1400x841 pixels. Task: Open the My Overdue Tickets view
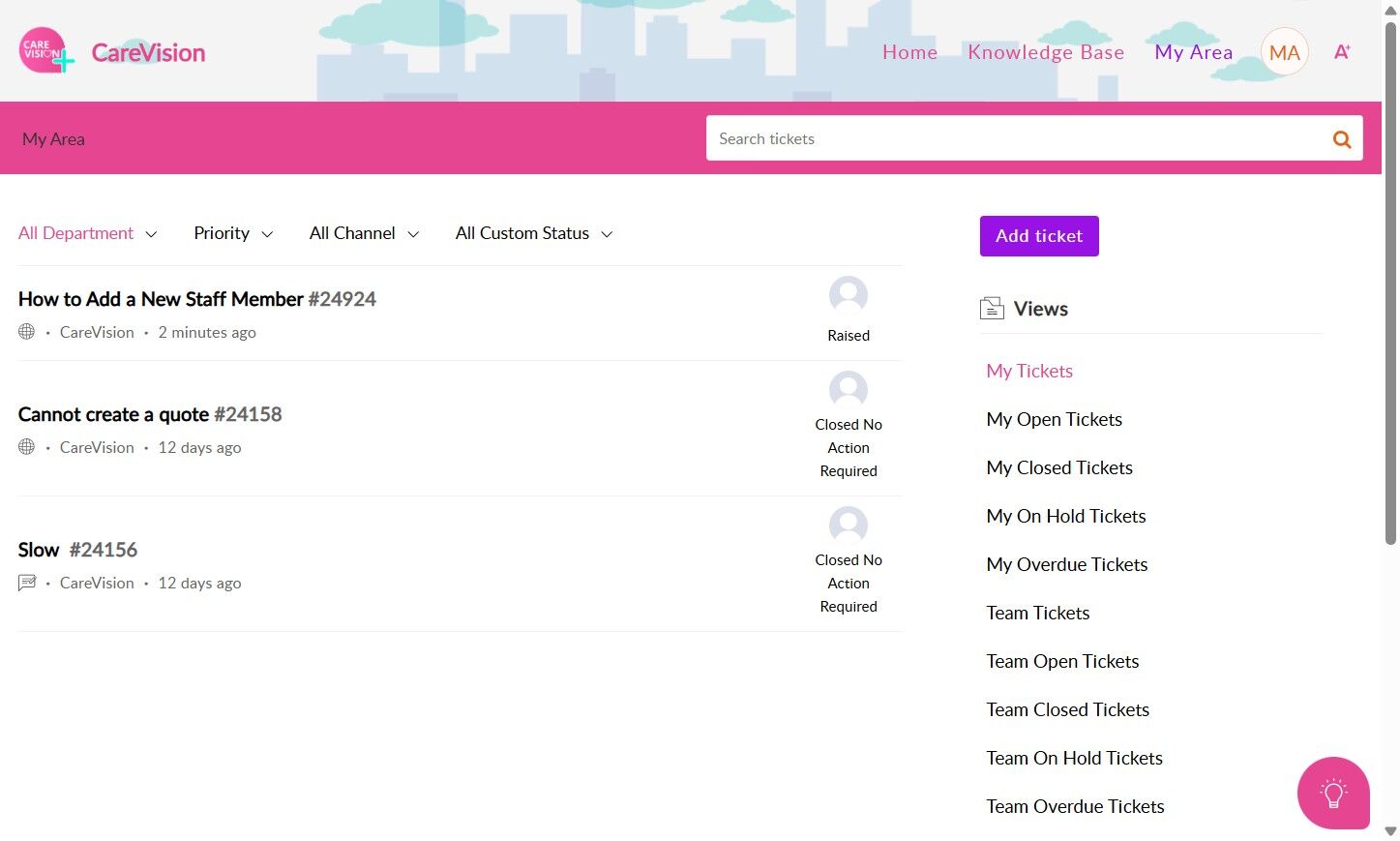(1067, 564)
